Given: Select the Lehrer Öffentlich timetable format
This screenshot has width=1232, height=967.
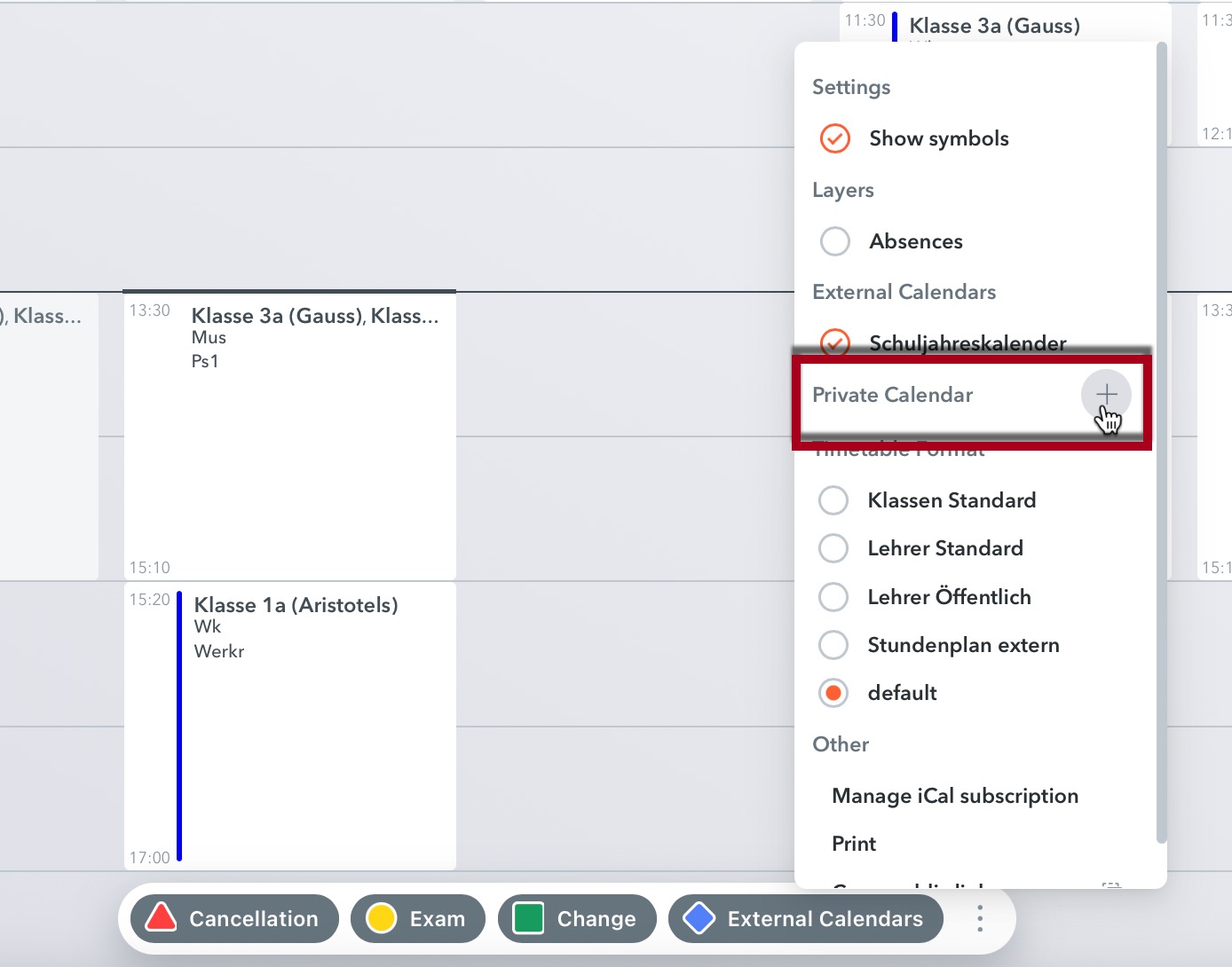Looking at the screenshot, I should (x=833, y=596).
